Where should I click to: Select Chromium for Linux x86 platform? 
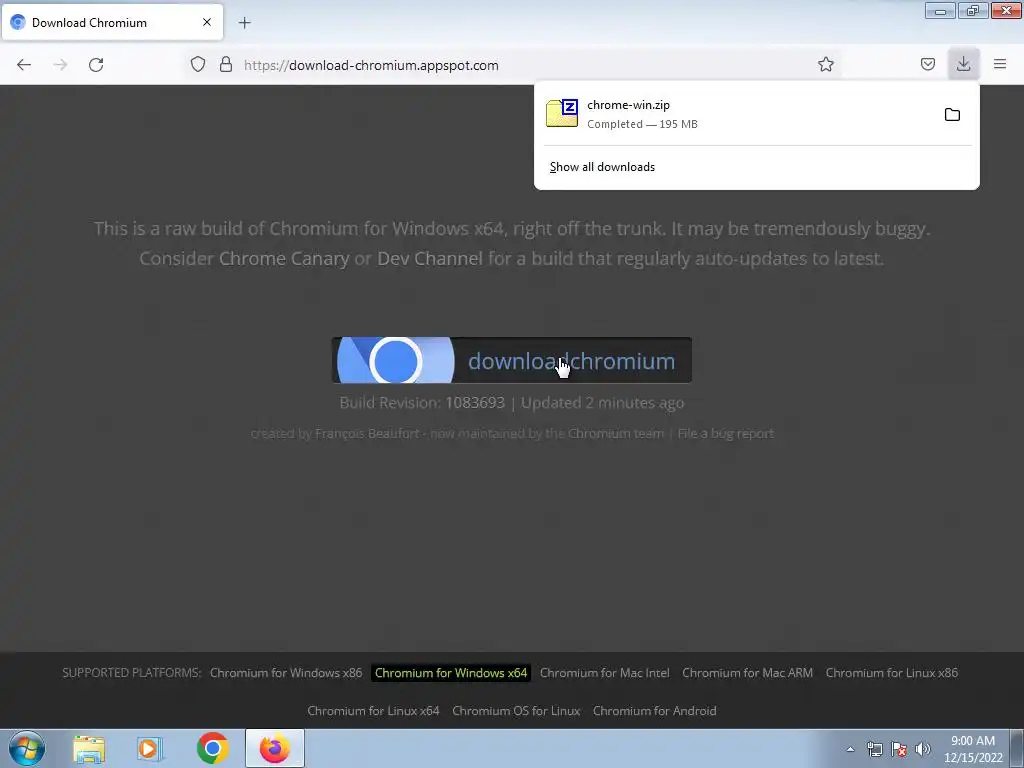pos(891,673)
